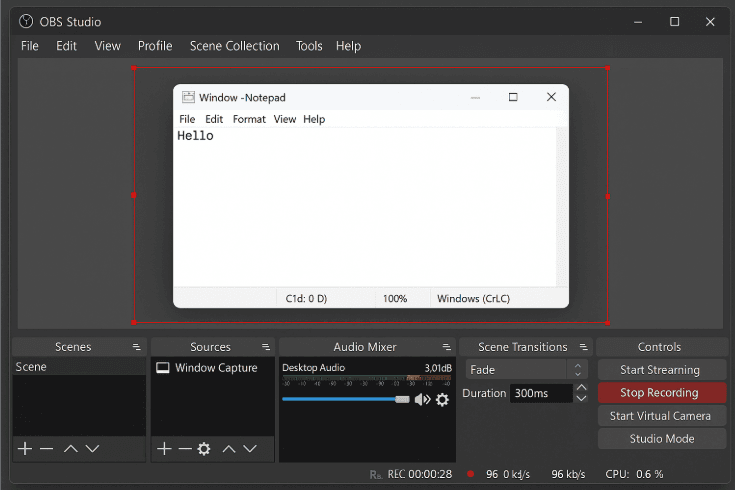Add a new scene with plus icon

click(x=25, y=449)
